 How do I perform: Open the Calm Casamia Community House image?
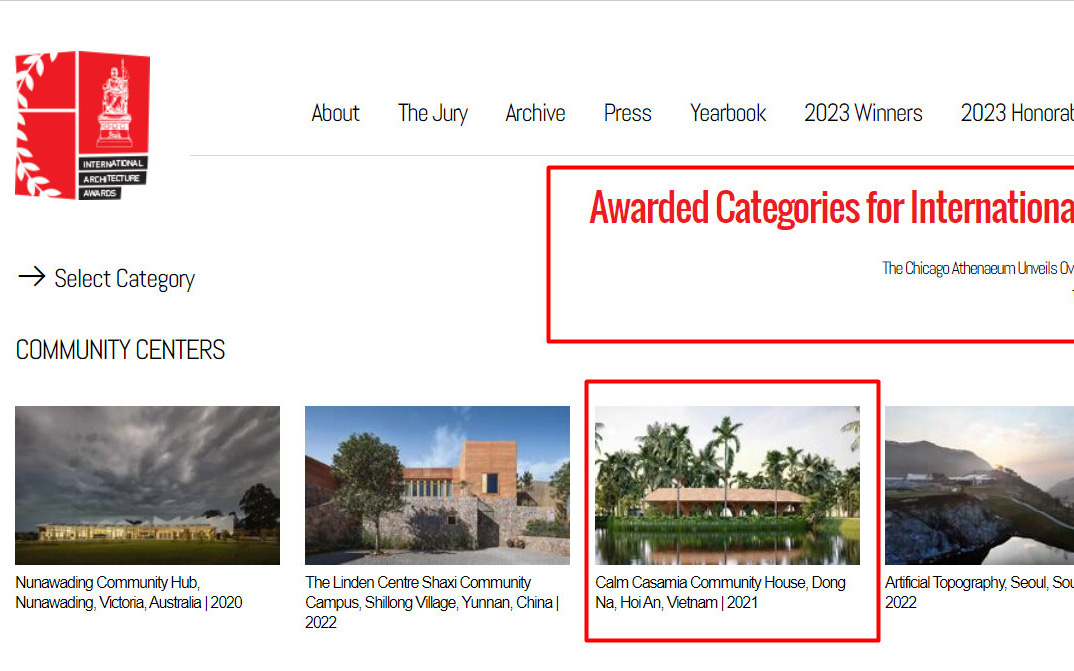[x=727, y=485]
